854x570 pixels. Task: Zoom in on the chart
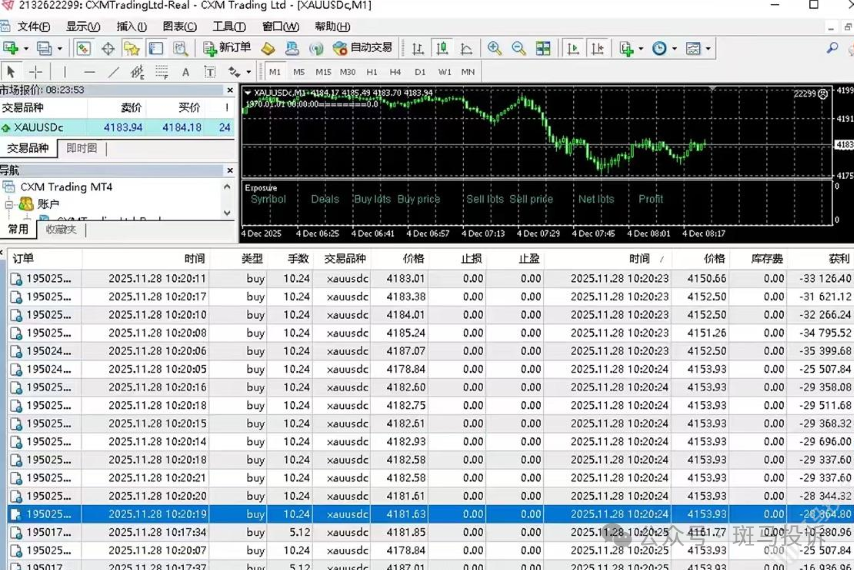pos(494,48)
